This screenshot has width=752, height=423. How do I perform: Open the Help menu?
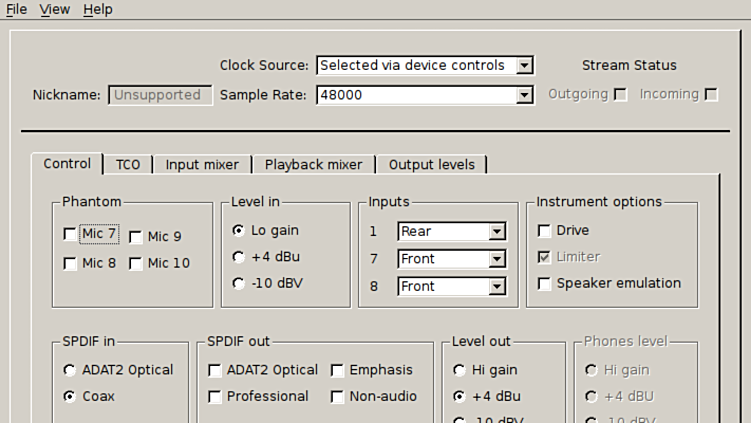(x=97, y=9)
